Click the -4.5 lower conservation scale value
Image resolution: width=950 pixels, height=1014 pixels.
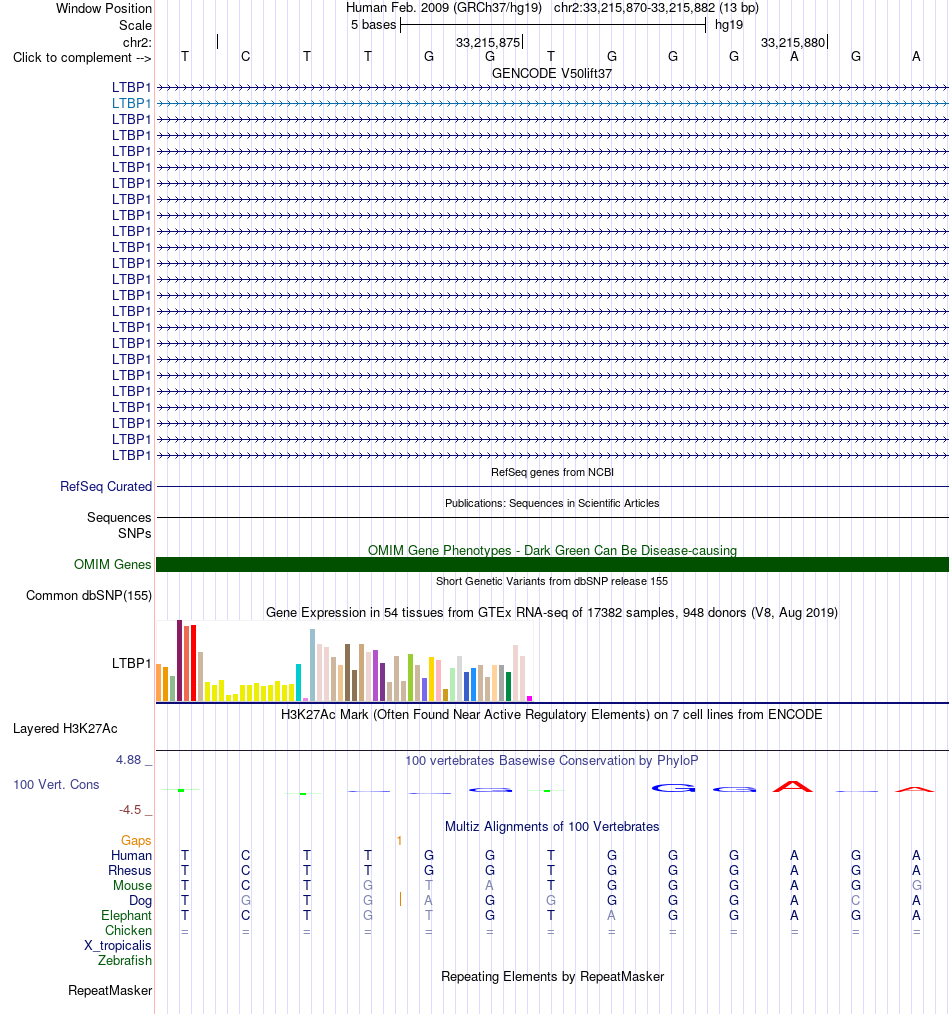coord(130,810)
